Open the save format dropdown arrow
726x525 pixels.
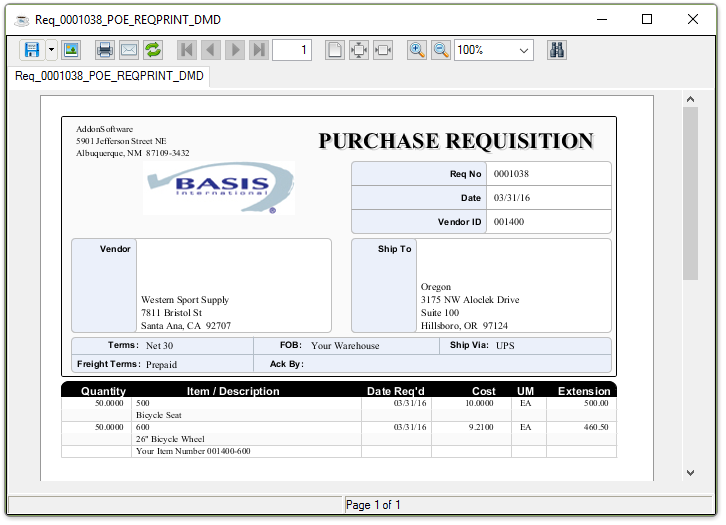tap(51, 50)
